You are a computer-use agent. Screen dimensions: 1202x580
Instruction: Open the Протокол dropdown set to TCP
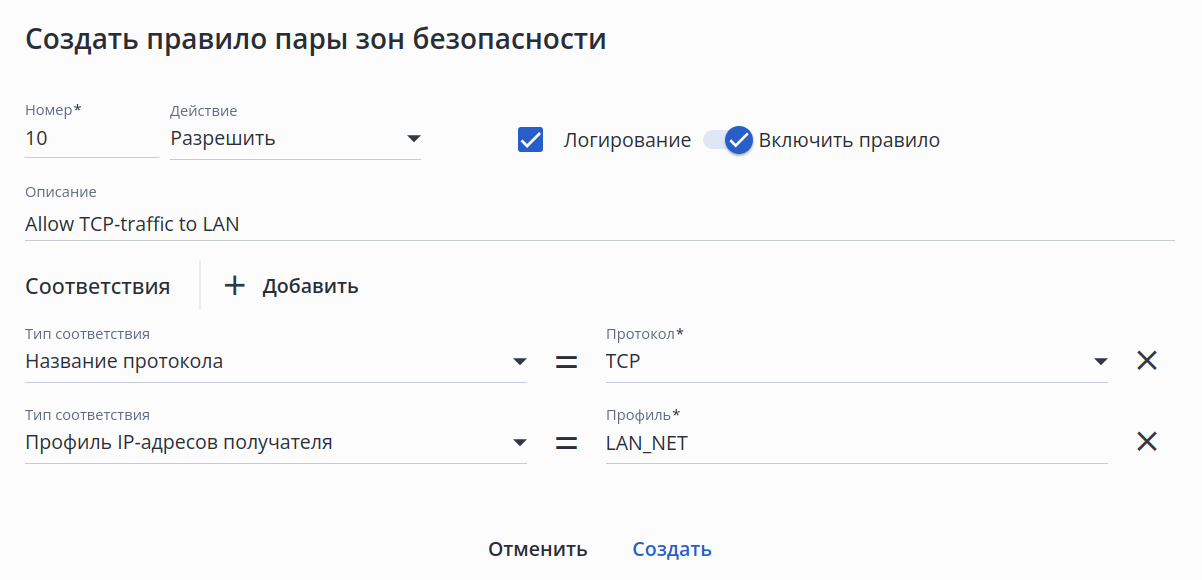[x=856, y=361]
